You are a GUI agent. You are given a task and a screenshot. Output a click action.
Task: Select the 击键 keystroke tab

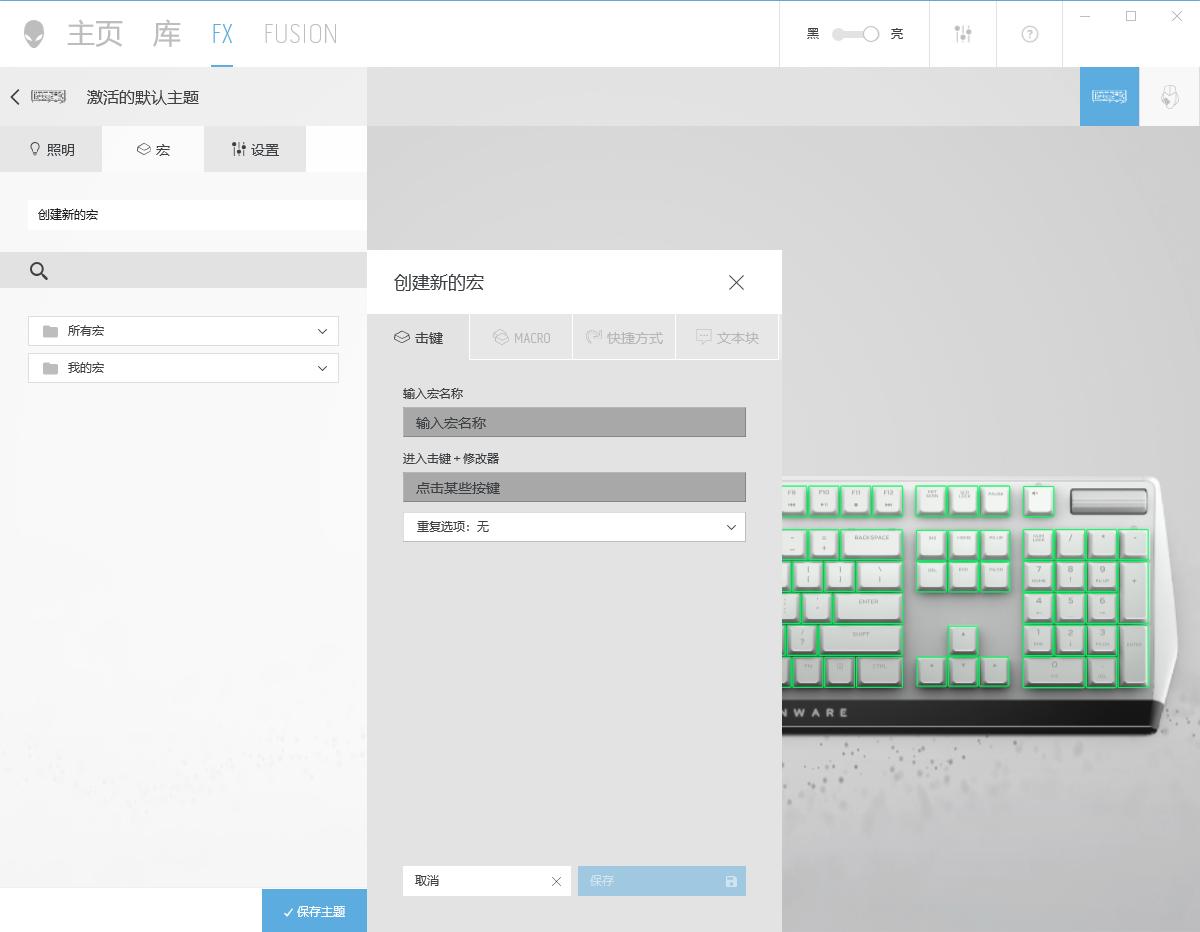pyautogui.click(x=418, y=338)
